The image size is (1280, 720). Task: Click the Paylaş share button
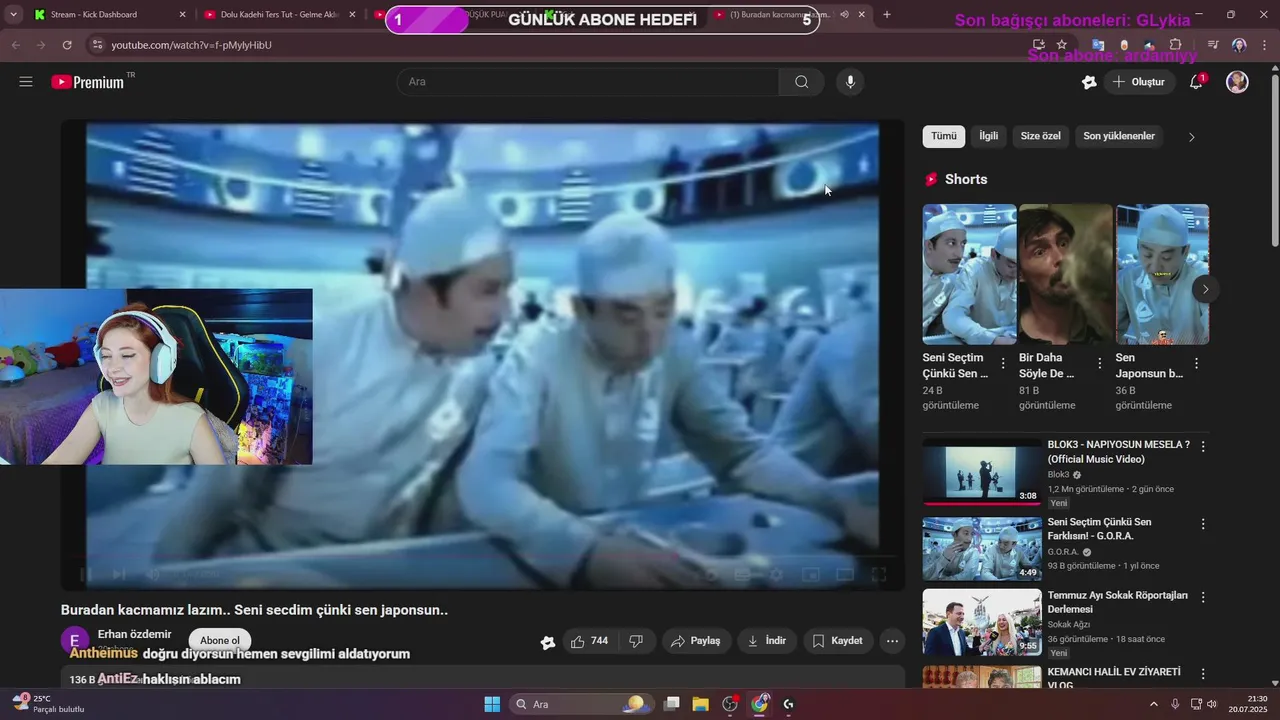(x=696, y=641)
